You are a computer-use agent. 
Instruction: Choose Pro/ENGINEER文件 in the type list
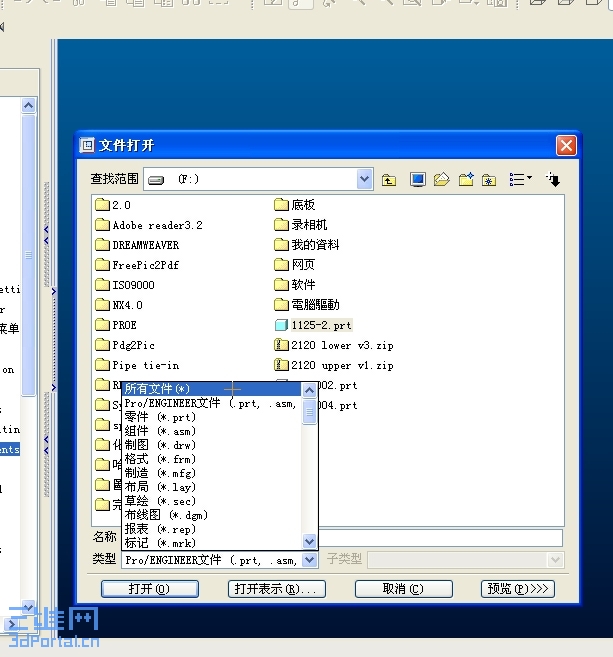[212, 403]
